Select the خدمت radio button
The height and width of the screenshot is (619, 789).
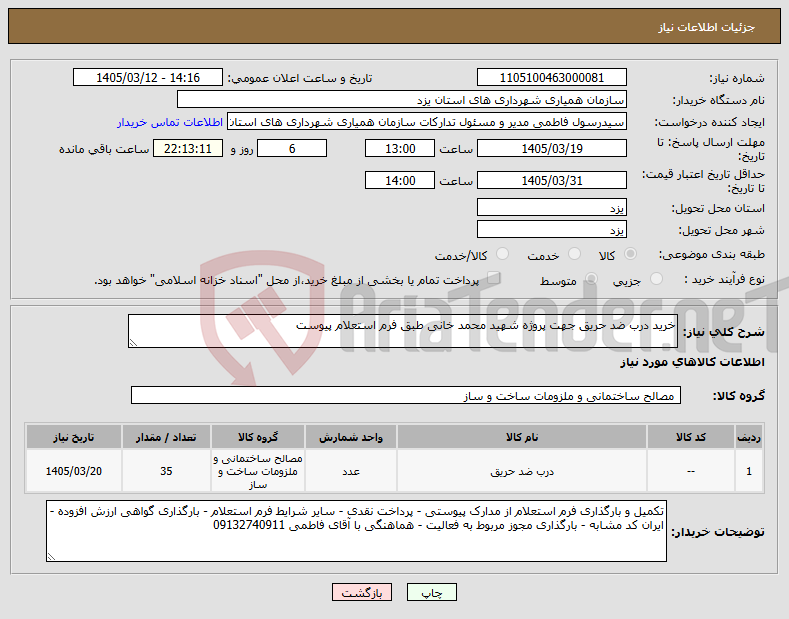574,254
